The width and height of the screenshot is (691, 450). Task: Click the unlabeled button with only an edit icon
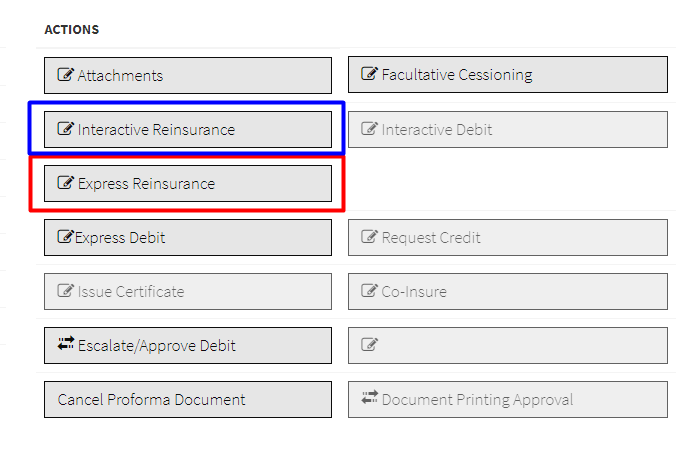coord(508,345)
